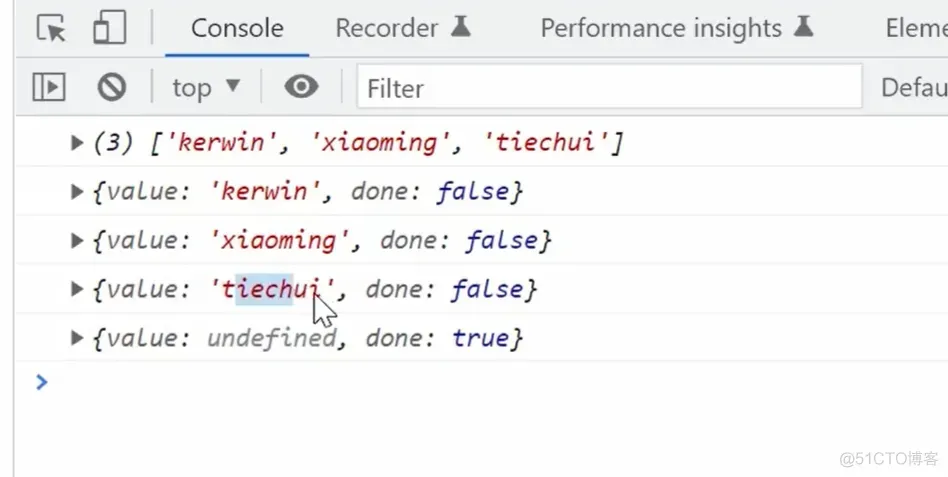The width and height of the screenshot is (948, 477).
Task: Expand the object with done: true
Action: [77, 339]
